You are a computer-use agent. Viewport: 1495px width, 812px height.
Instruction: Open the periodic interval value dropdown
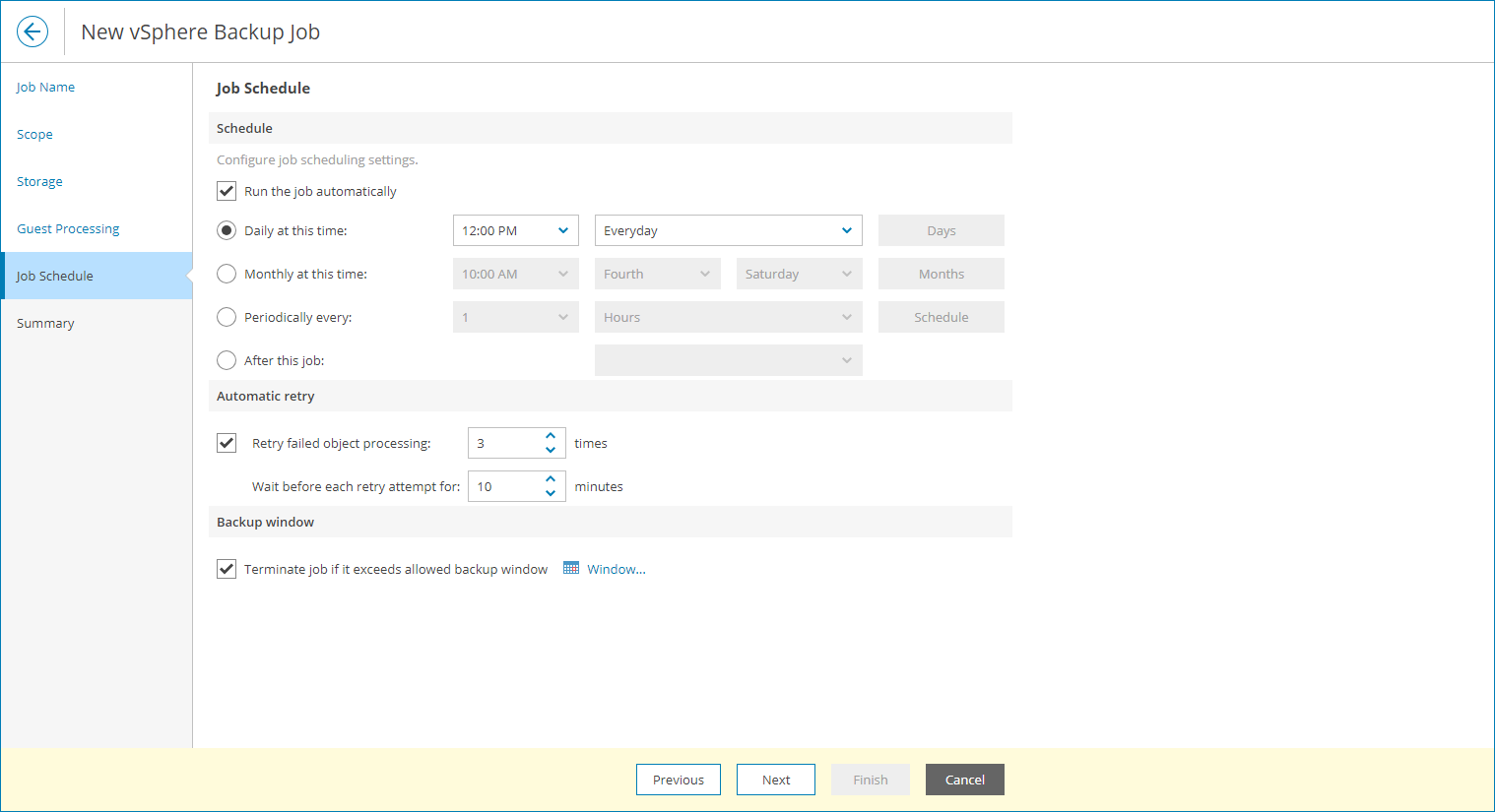pos(516,317)
